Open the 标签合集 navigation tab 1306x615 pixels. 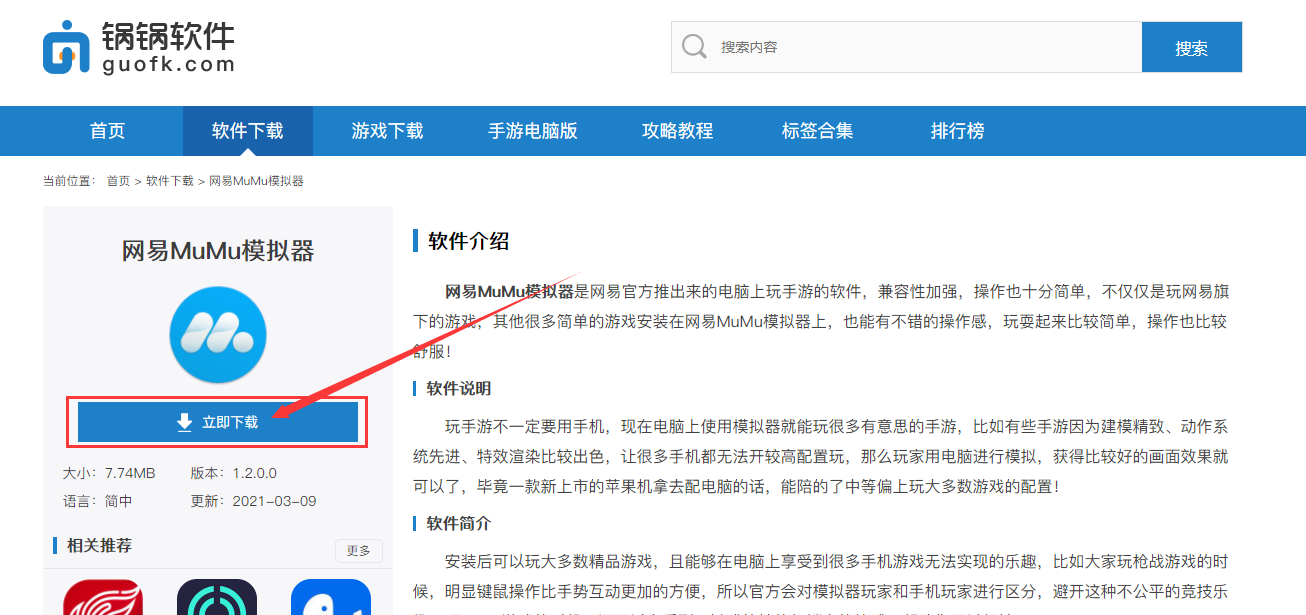(x=818, y=131)
